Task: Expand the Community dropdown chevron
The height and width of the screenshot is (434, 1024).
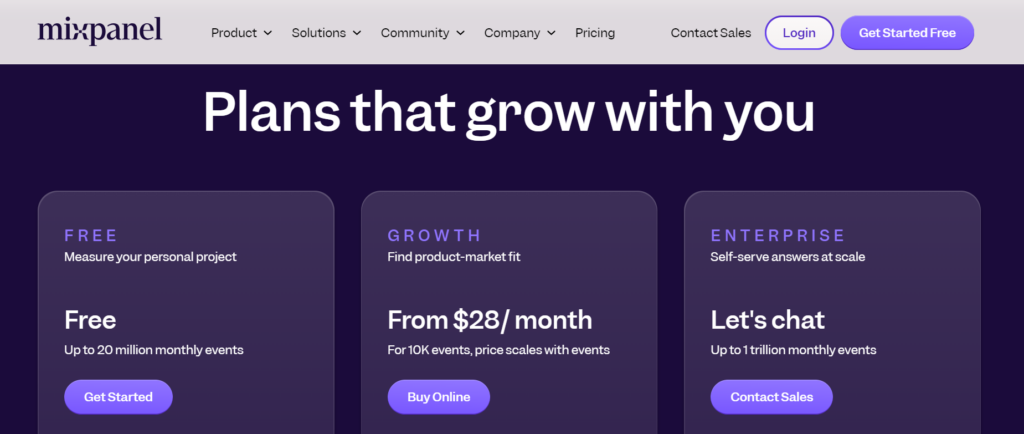Action: click(460, 33)
